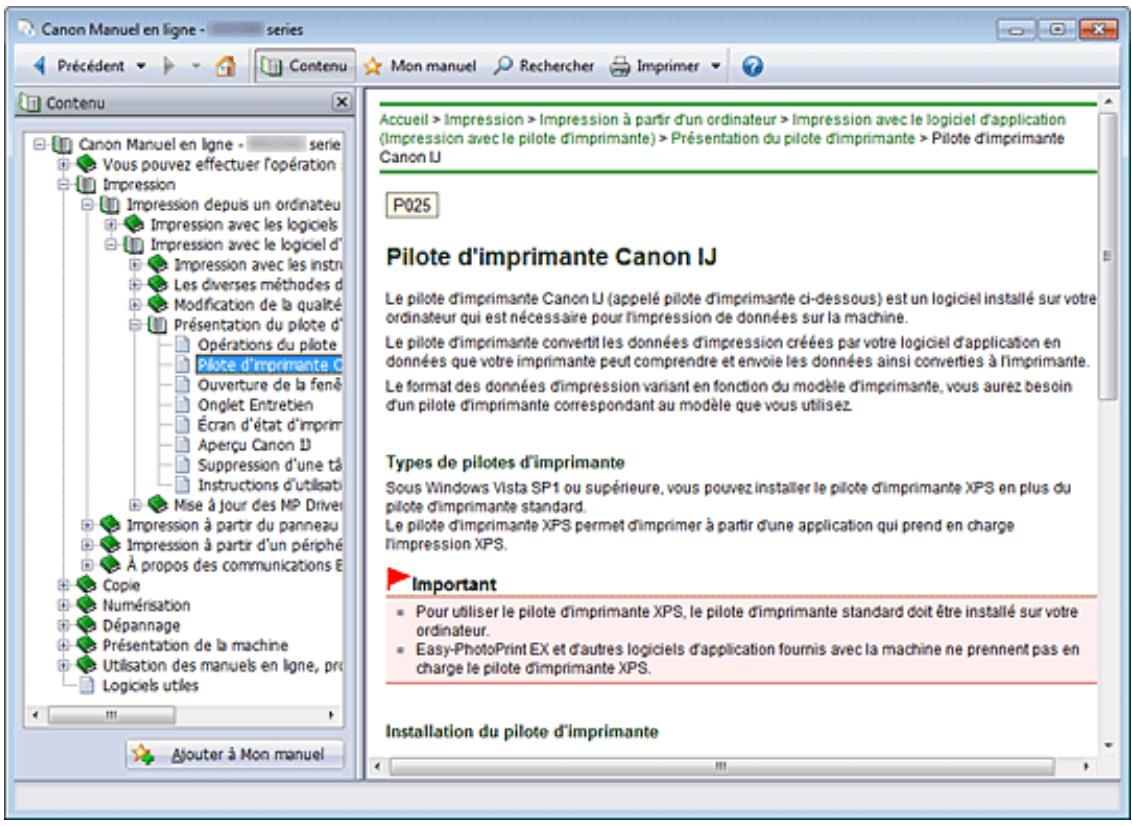Click the Imprimer printer button
1132x826 pixels.
pos(654,66)
